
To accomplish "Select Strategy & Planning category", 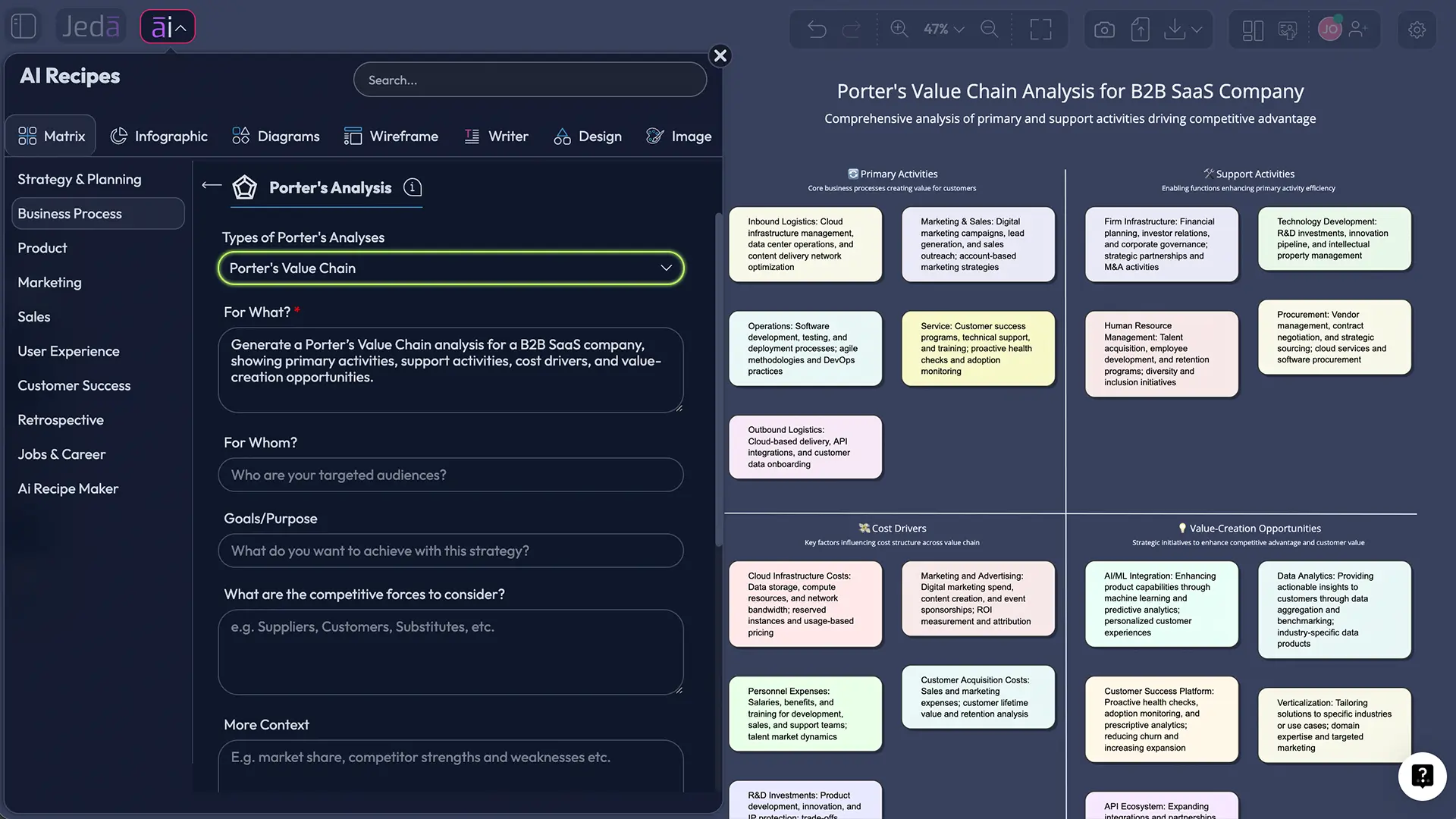I will pyautogui.click(x=80, y=179).
